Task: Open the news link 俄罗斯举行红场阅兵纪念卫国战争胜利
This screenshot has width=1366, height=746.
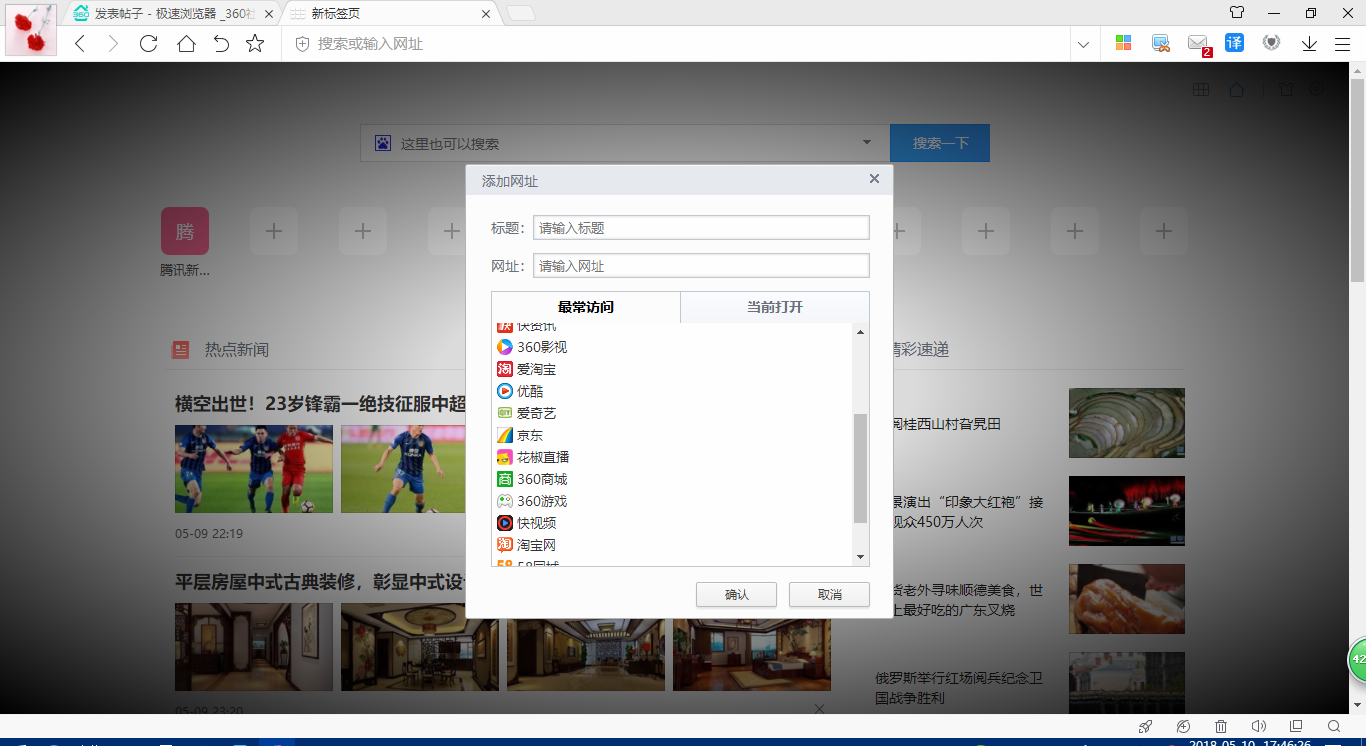Action: click(x=959, y=688)
